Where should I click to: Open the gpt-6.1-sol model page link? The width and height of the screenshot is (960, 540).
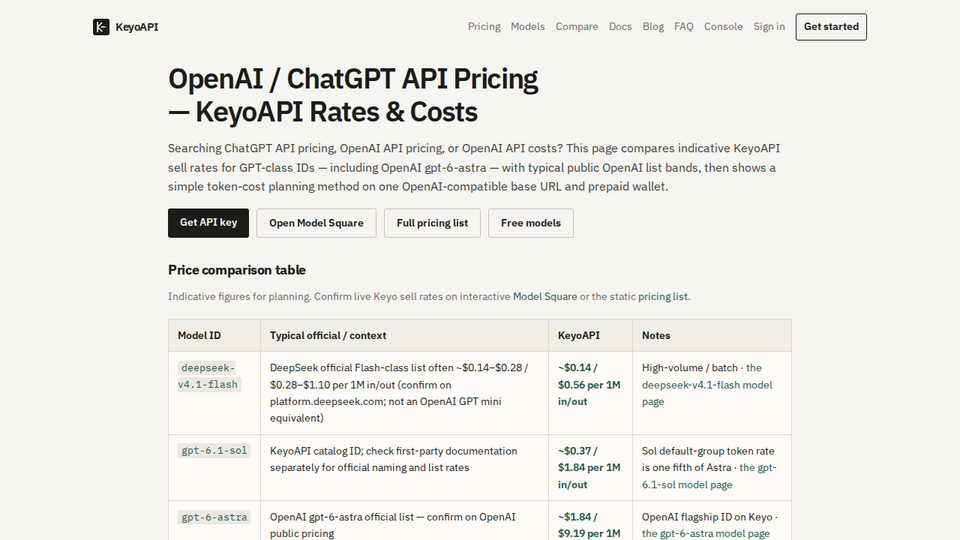point(709,476)
